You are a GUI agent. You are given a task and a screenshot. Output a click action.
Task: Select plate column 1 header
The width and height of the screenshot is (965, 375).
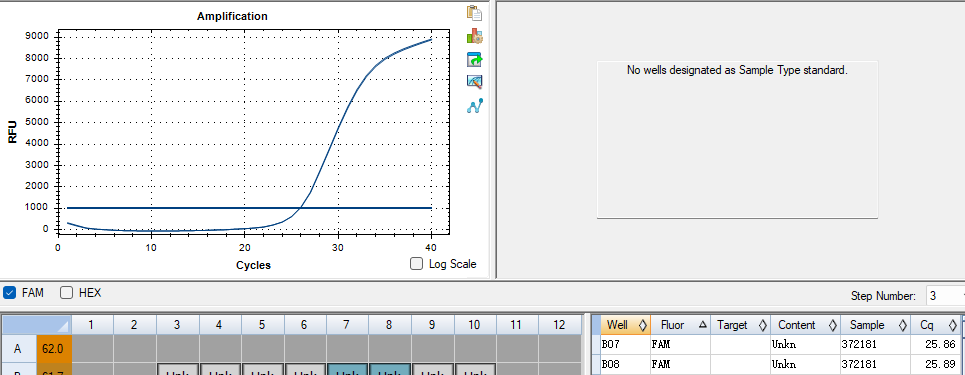pyautogui.click(x=92, y=325)
